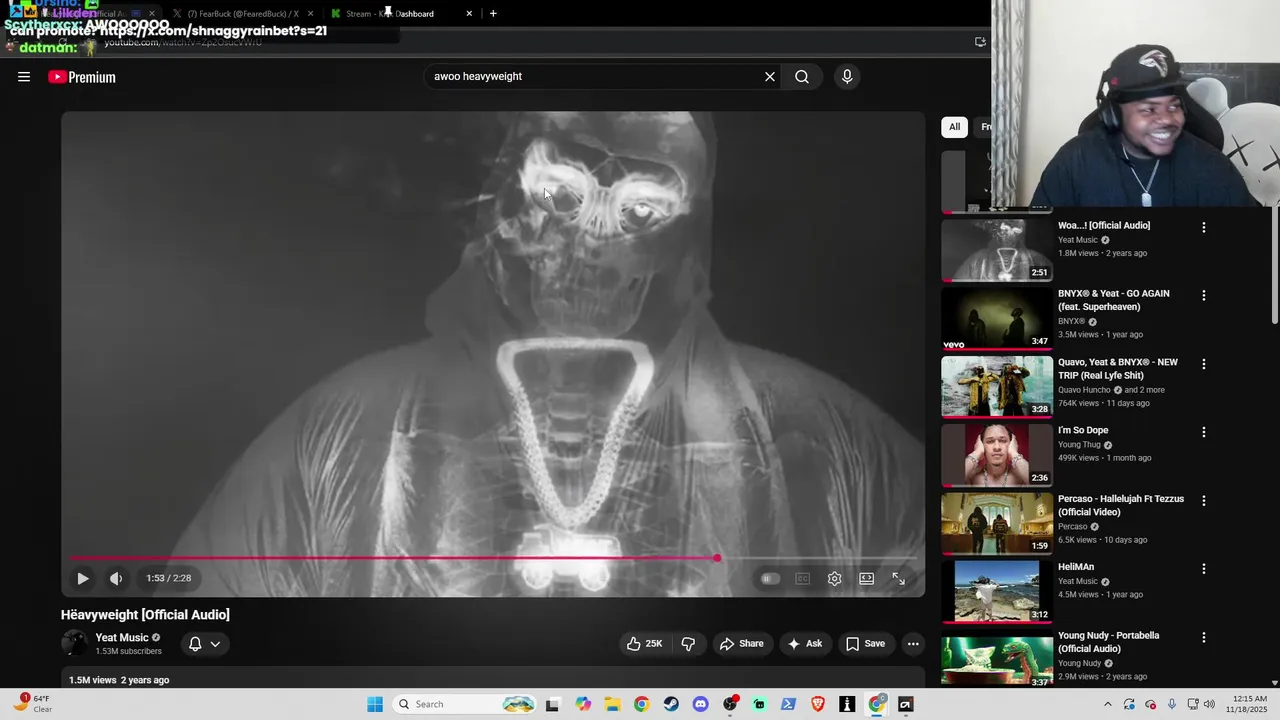Toggle the autoplay switch in player

[769, 578]
